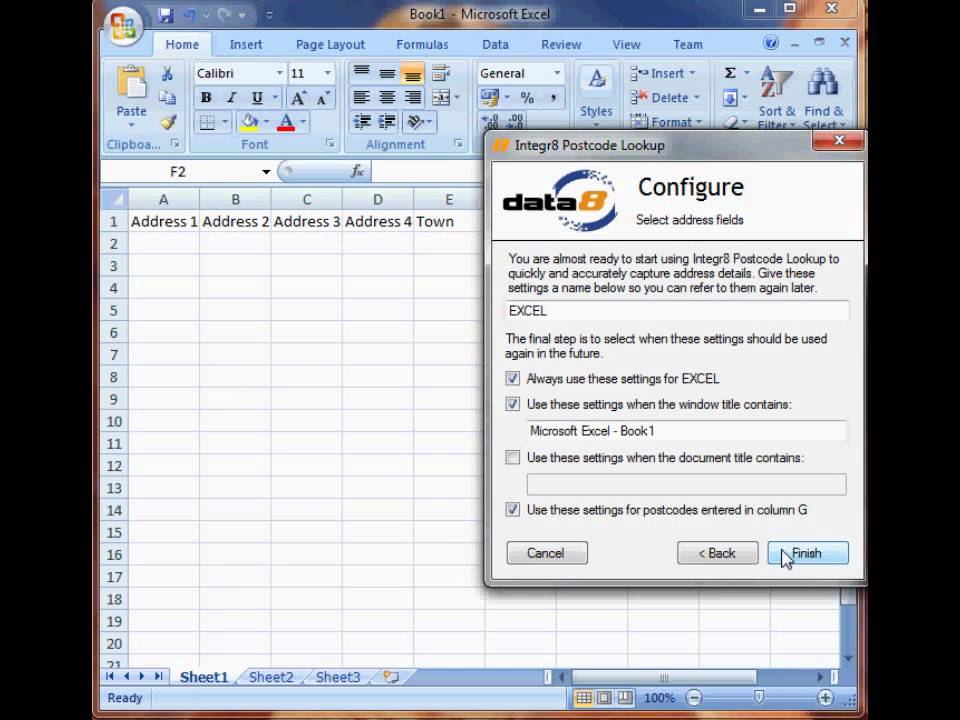
Task: Click the window title field Microsoft Excel - Book1
Action: pos(686,430)
